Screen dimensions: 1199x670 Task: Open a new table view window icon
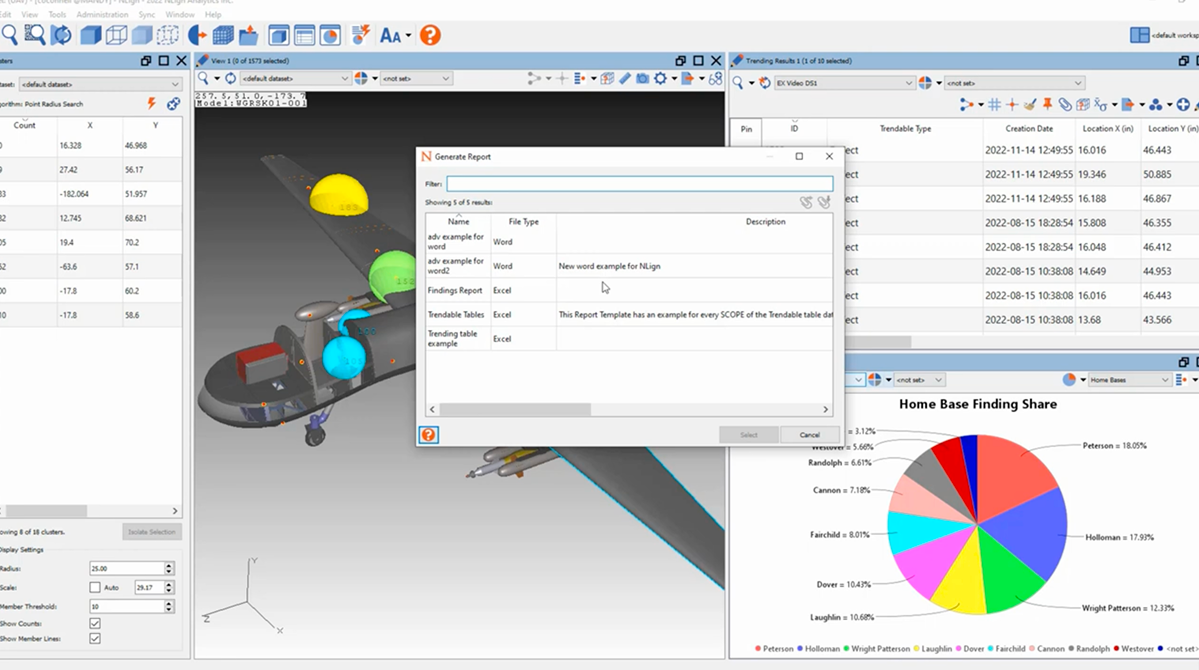pyautogui.click(x=304, y=34)
